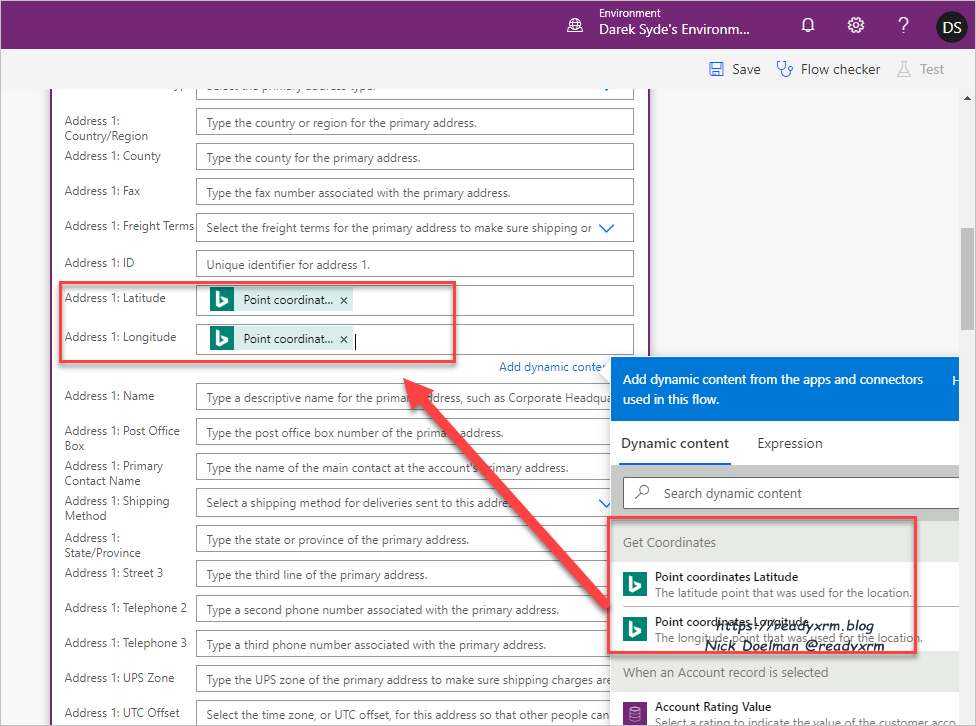Open settings gear in header
Viewport: 976px width, 726px height.
tap(856, 26)
